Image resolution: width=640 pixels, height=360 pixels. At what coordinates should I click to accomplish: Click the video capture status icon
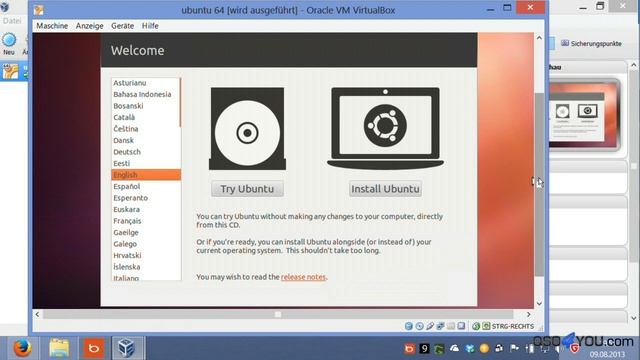tap(461, 326)
